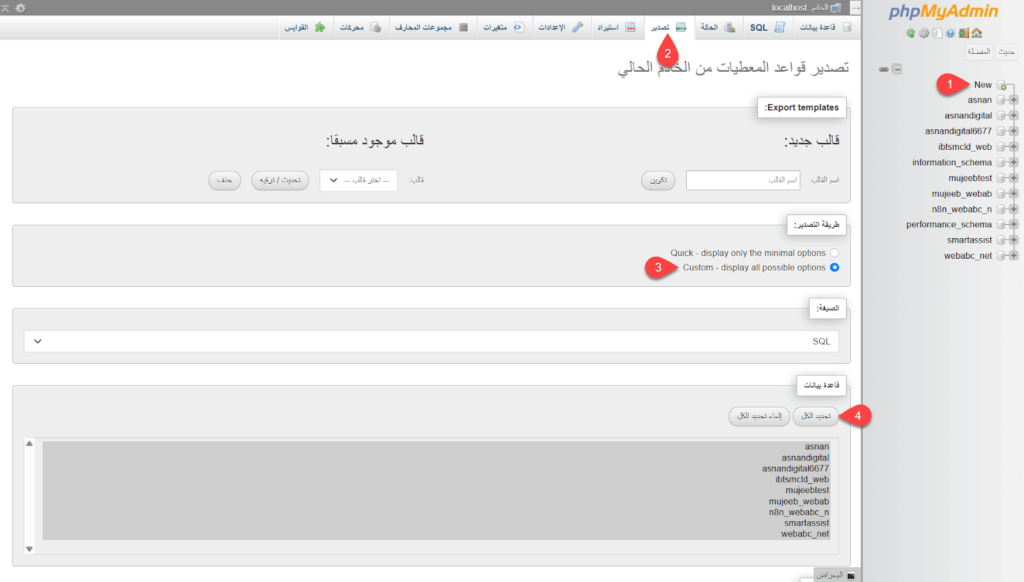This screenshot has width=1024, height=582.
Task: Click the Variables tab icon
Action: click(518, 27)
